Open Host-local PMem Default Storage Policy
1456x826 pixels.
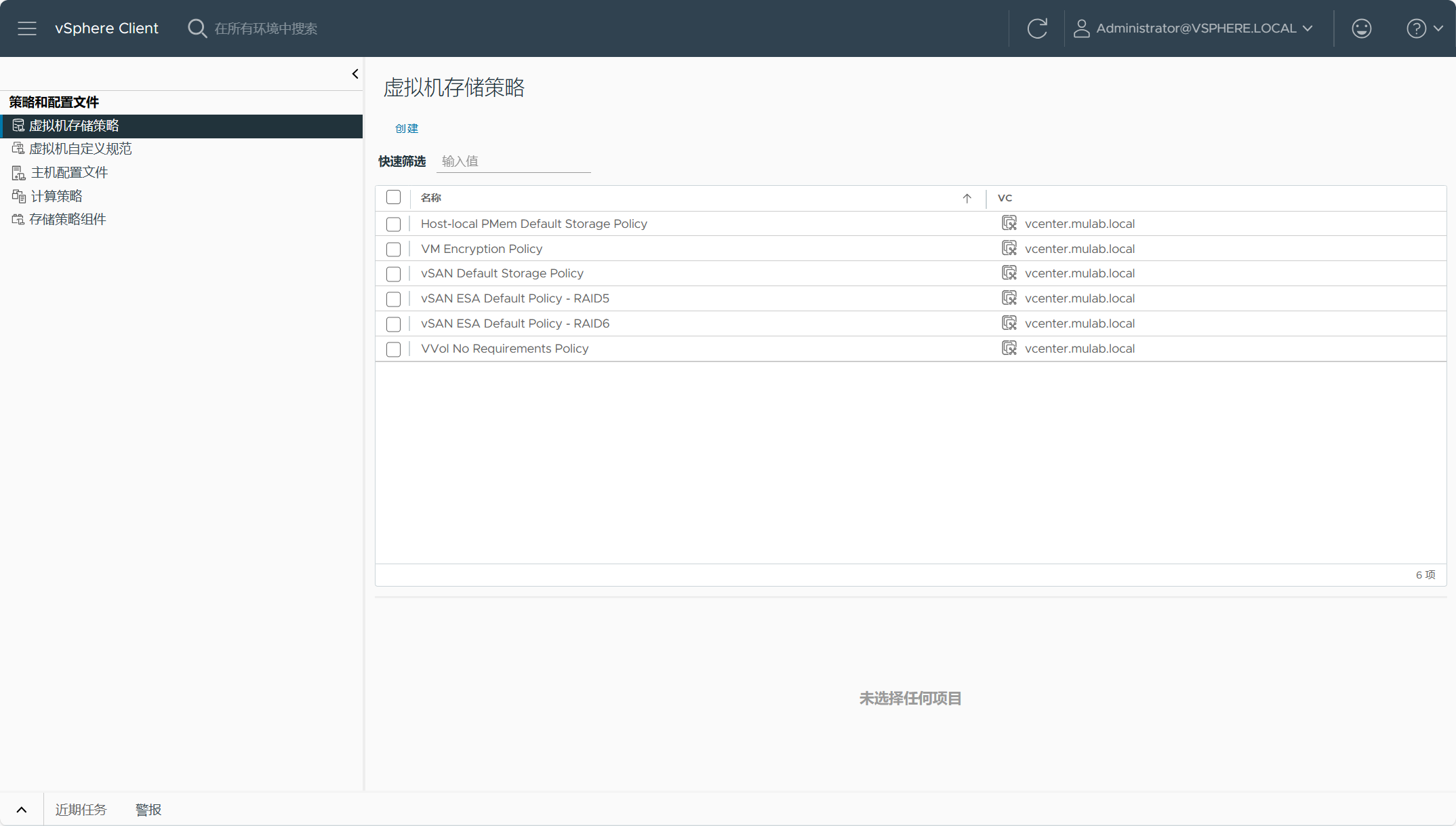pos(534,224)
